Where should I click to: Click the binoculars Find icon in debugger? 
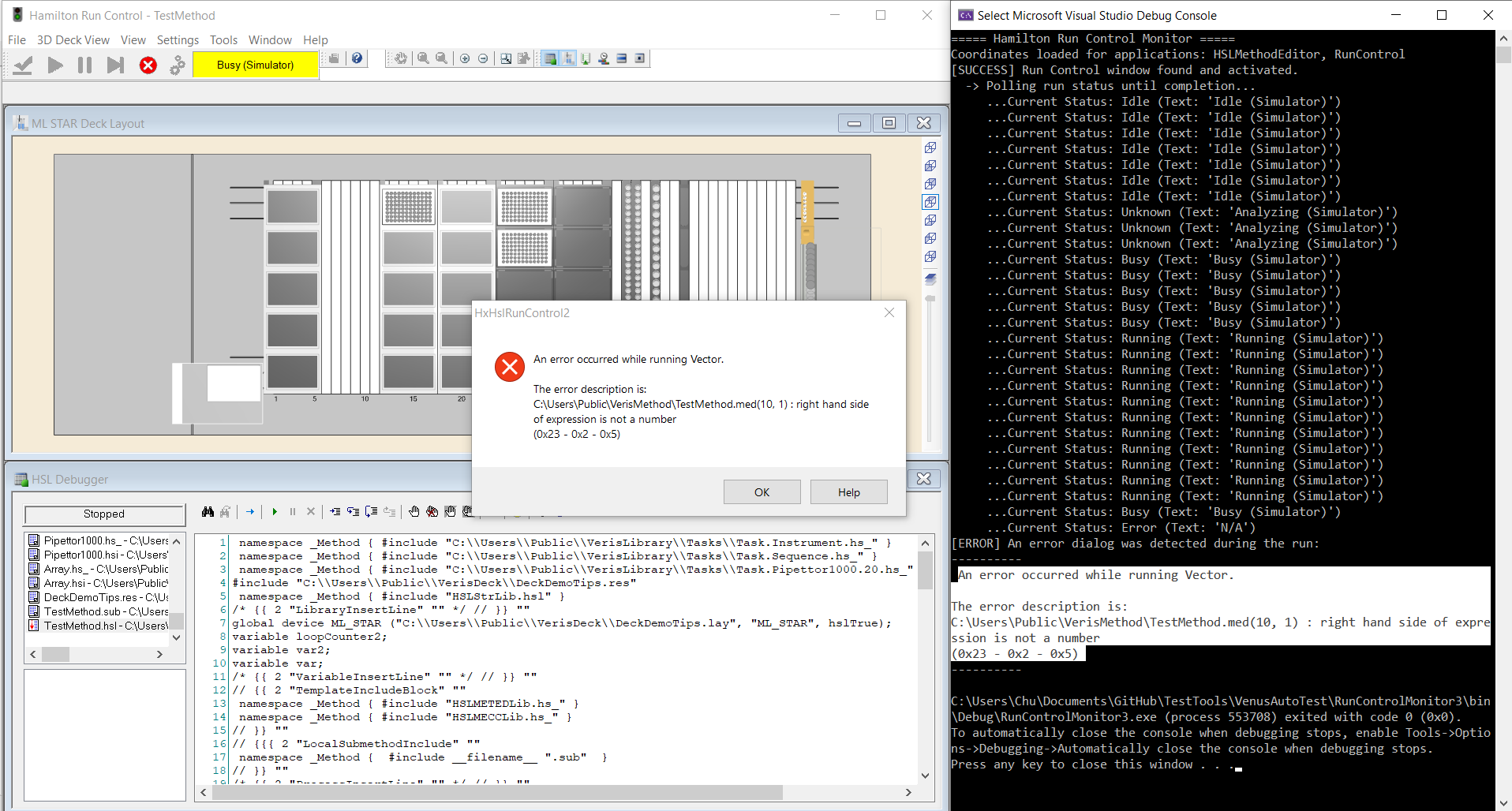click(x=208, y=512)
